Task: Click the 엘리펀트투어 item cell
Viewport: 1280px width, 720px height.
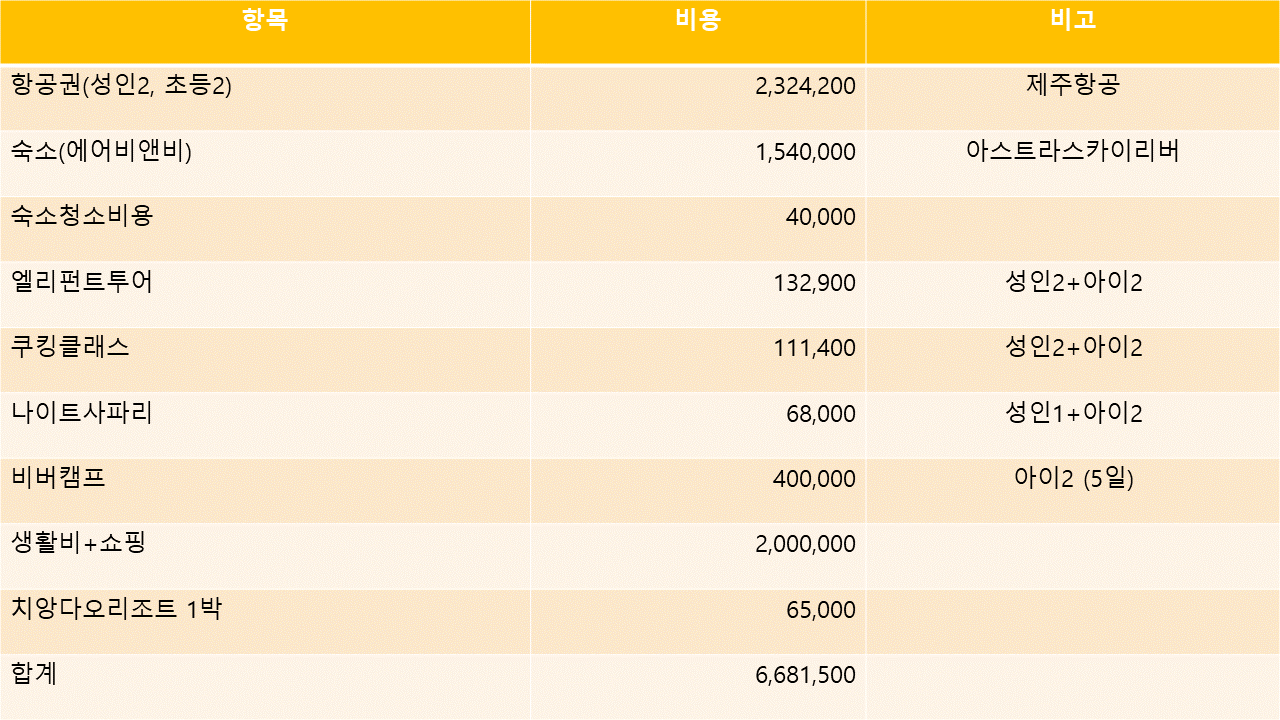Action: point(82,282)
